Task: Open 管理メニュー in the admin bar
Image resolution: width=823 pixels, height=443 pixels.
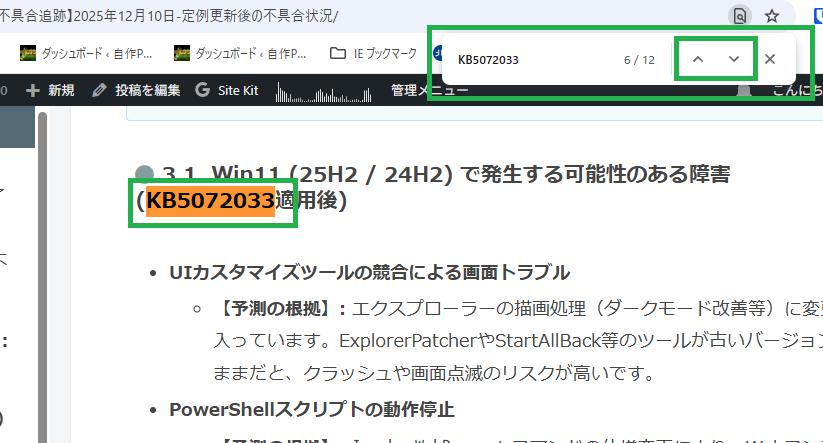Action: (429, 90)
